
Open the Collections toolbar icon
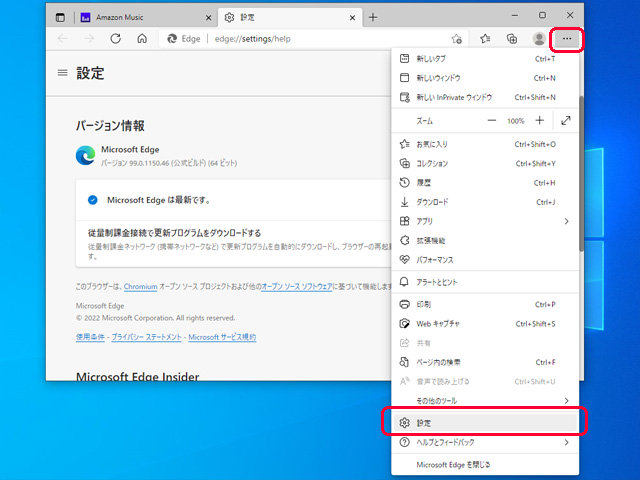click(x=512, y=39)
